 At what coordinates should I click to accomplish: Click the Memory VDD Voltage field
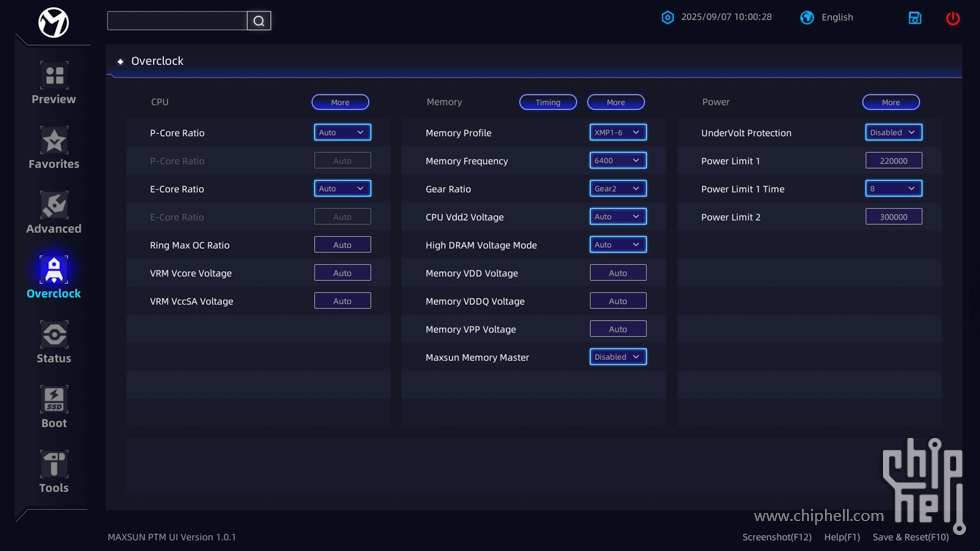(618, 273)
